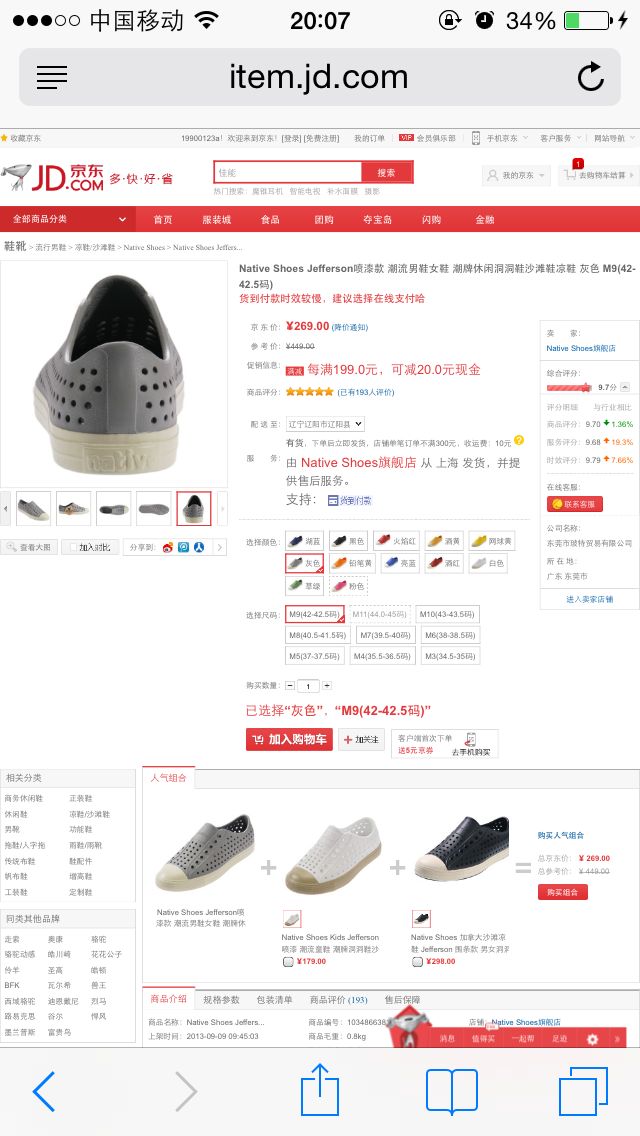The image size is (640, 1136).
Task: Increase purchase quantity with plus stepper
Action: click(327, 685)
